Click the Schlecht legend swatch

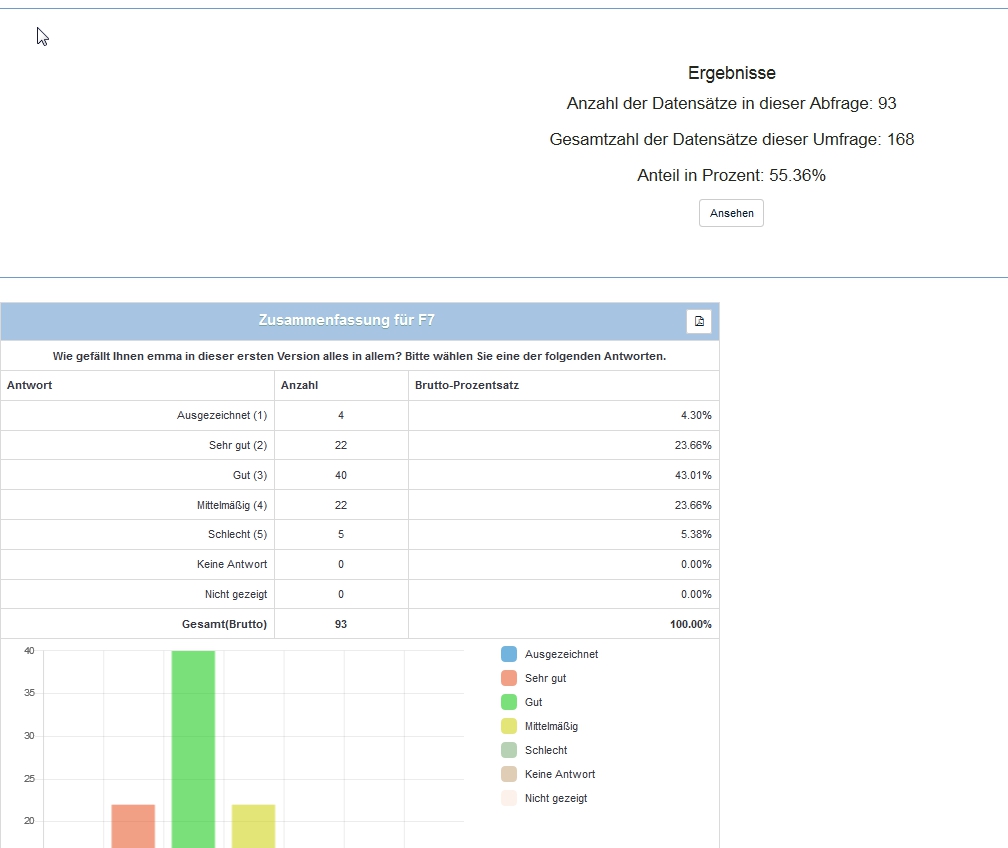[x=509, y=750]
